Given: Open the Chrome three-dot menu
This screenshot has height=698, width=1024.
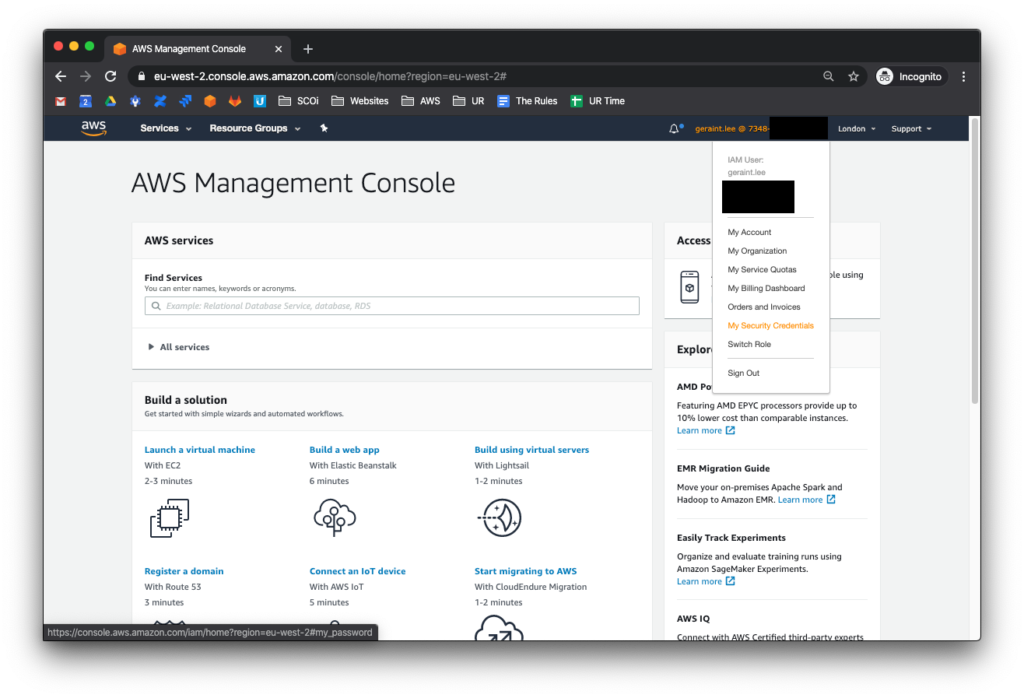Looking at the screenshot, I should pos(963,76).
